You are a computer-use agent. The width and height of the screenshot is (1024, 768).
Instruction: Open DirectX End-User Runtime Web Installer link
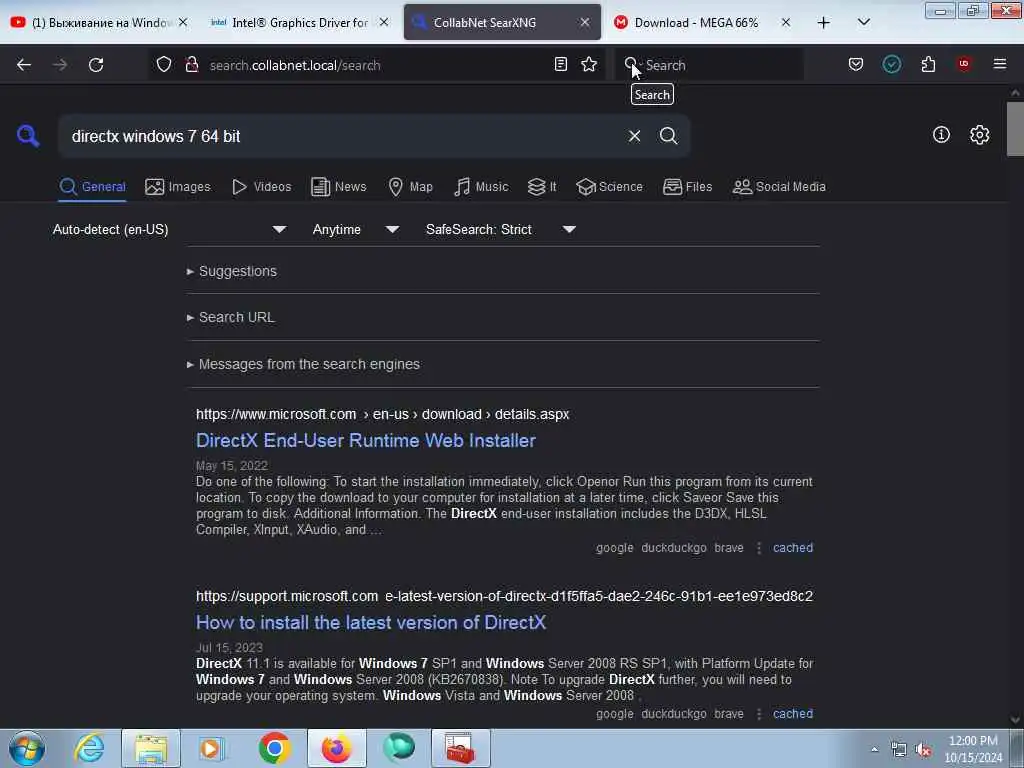366,441
